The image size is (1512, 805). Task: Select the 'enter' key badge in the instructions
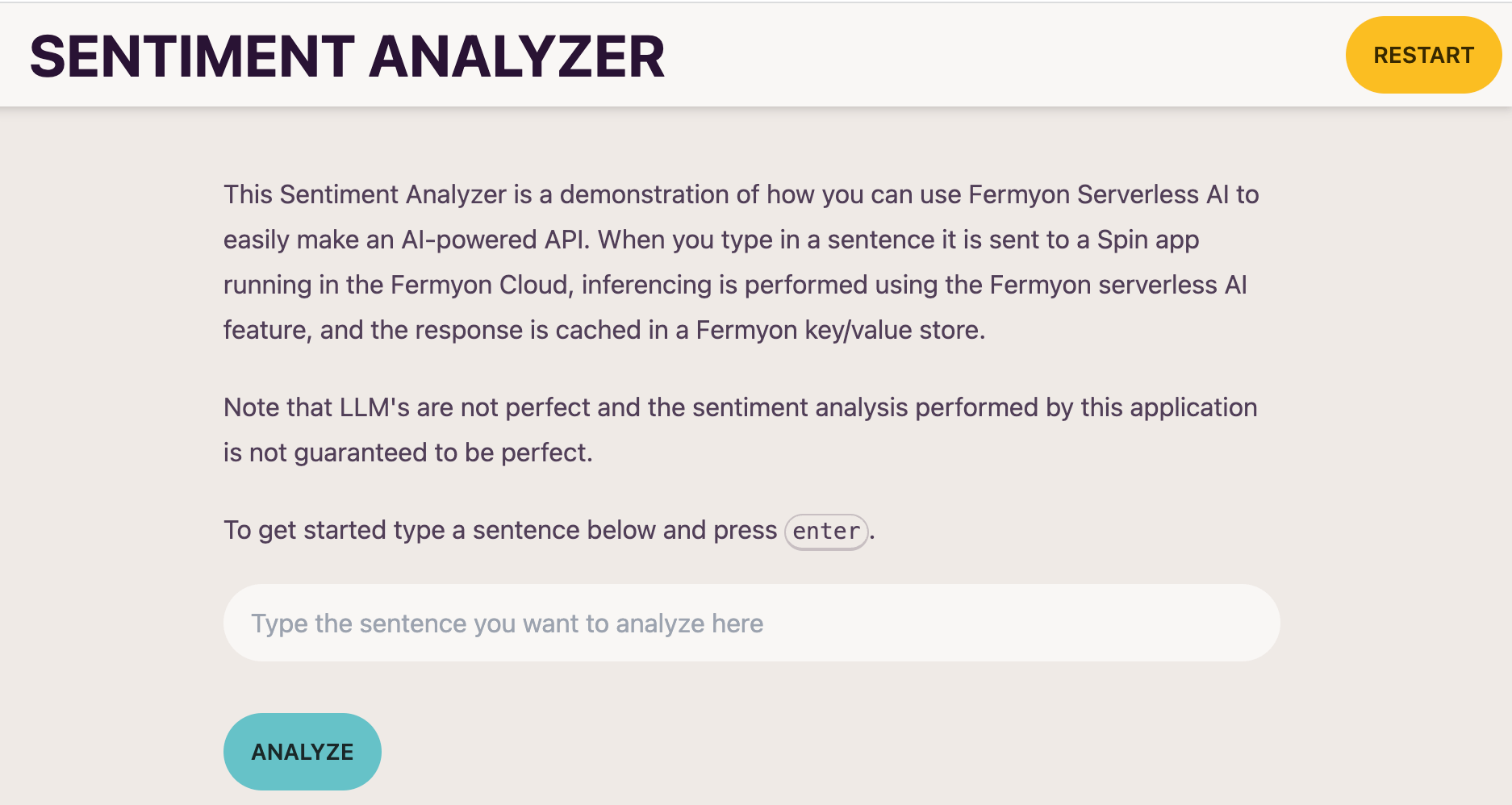coord(825,530)
